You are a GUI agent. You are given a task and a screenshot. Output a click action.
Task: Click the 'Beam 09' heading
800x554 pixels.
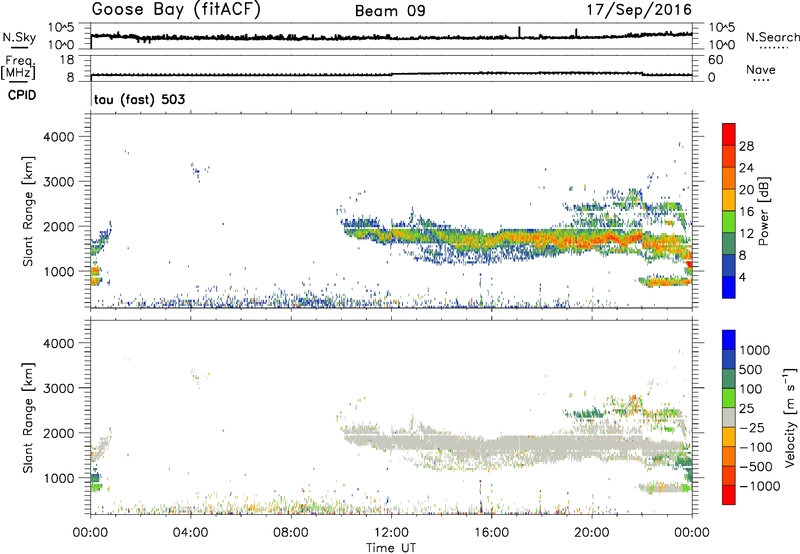[x=390, y=11]
